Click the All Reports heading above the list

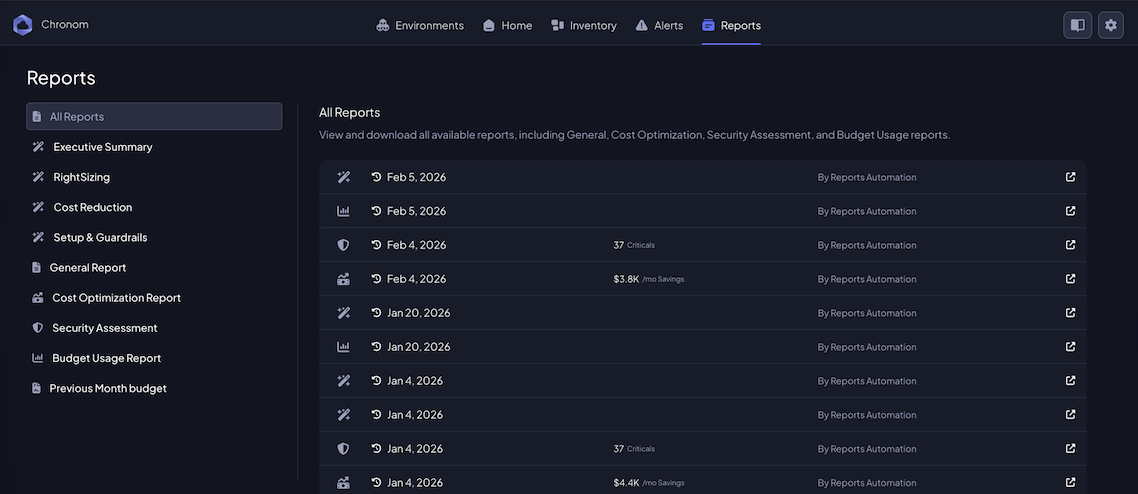click(x=349, y=112)
